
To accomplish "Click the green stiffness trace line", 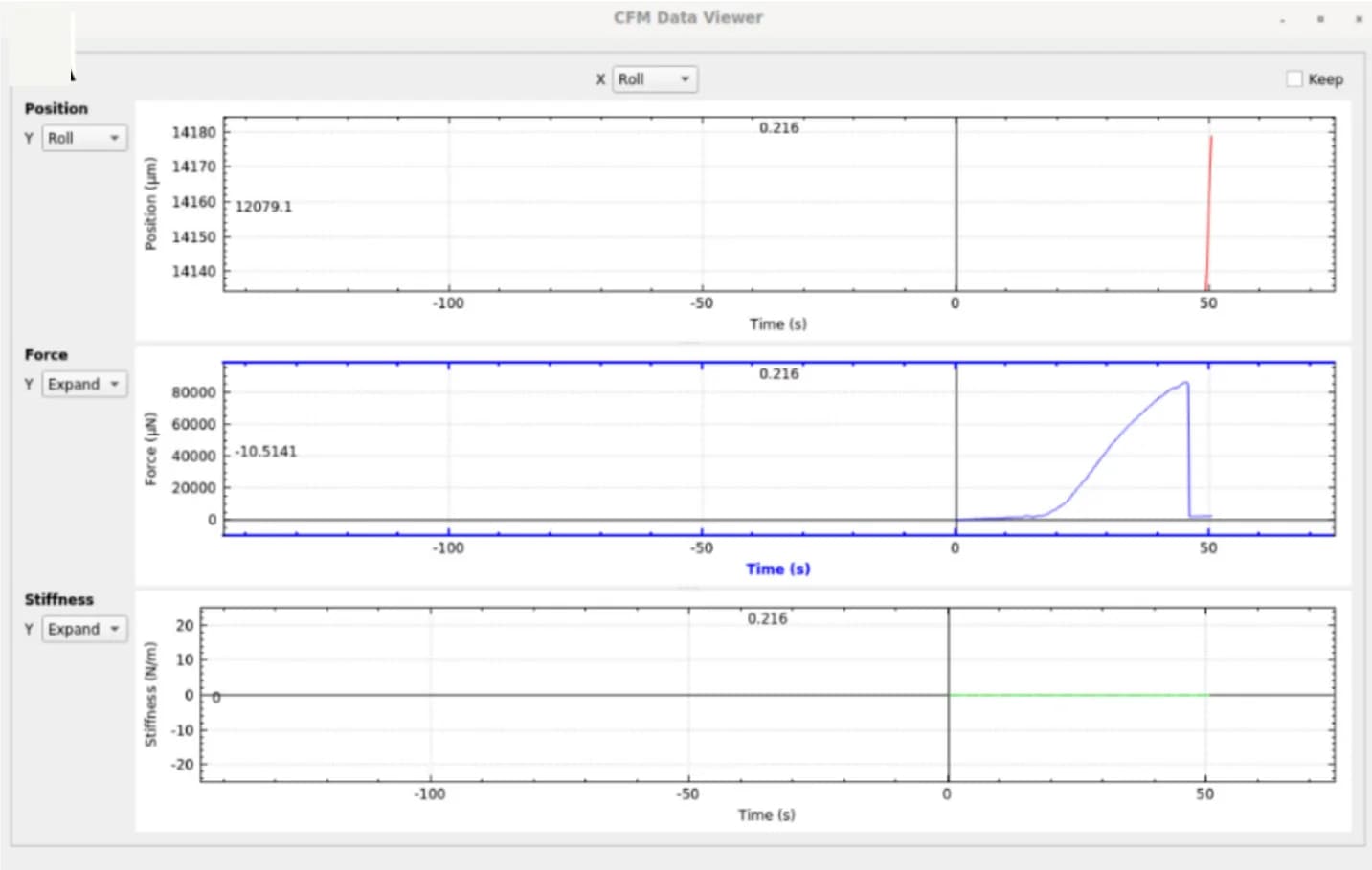I will (x=1078, y=695).
